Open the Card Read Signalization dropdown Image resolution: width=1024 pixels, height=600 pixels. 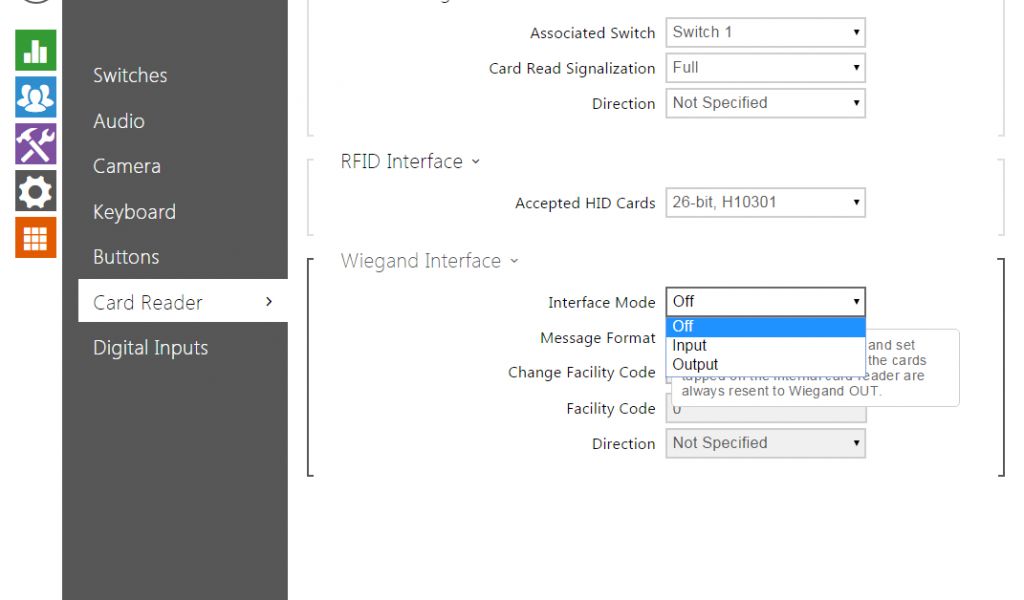click(x=765, y=68)
